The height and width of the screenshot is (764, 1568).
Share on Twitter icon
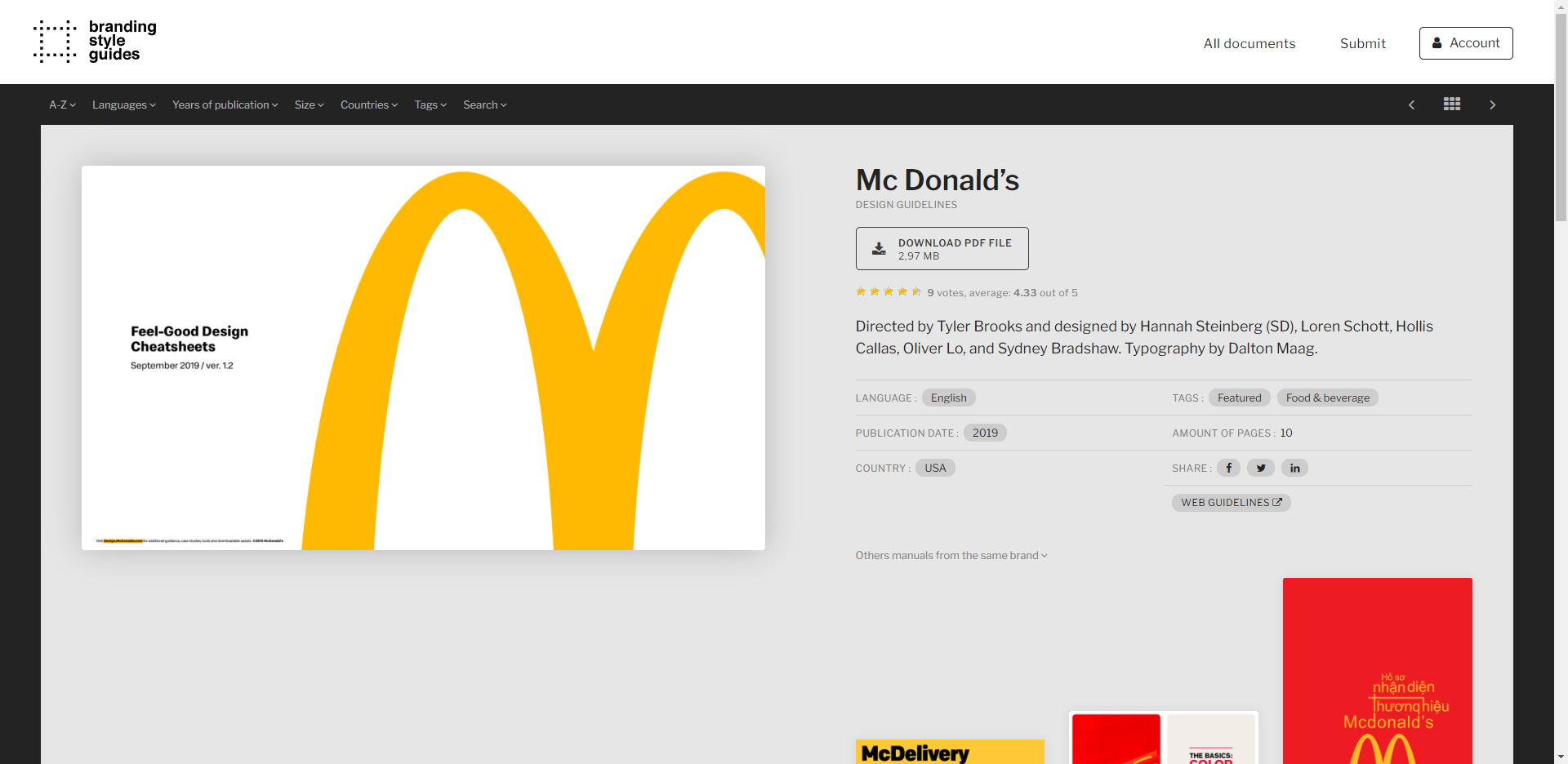tap(1261, 468)
